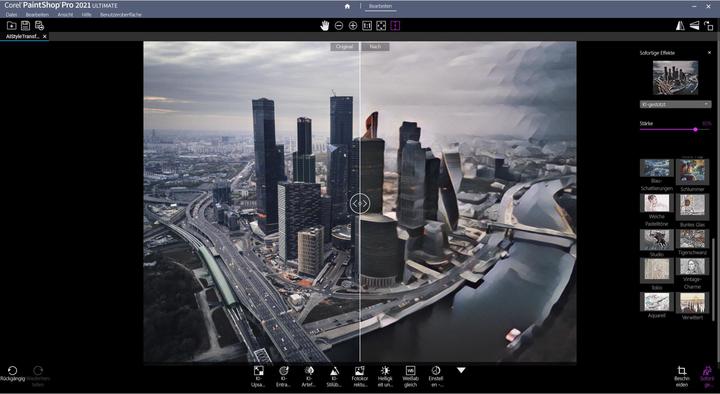Click the vertical flip icon
This screenshot has height=394, width=720.
tap(694, 26)
